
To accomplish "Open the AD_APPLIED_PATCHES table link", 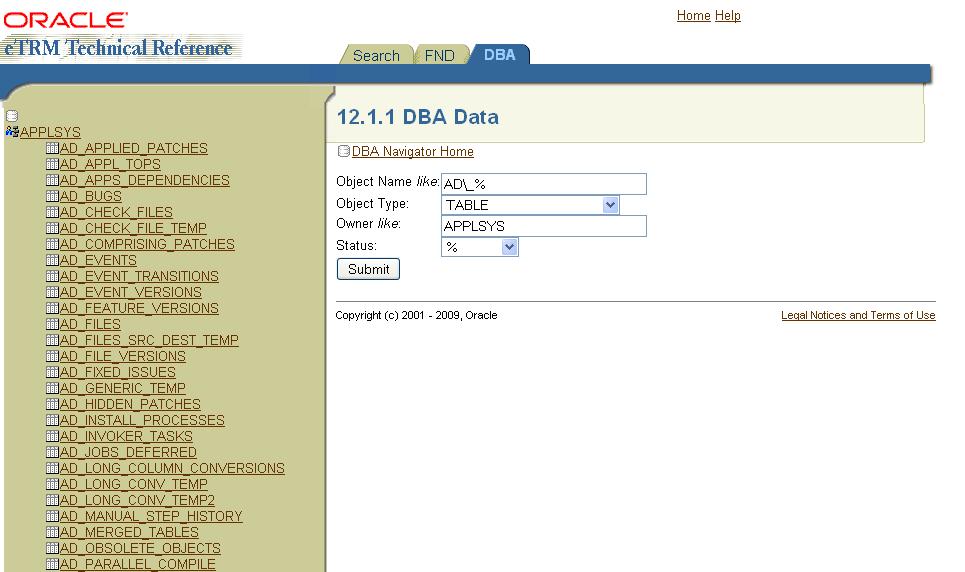I will click(134, 148).
